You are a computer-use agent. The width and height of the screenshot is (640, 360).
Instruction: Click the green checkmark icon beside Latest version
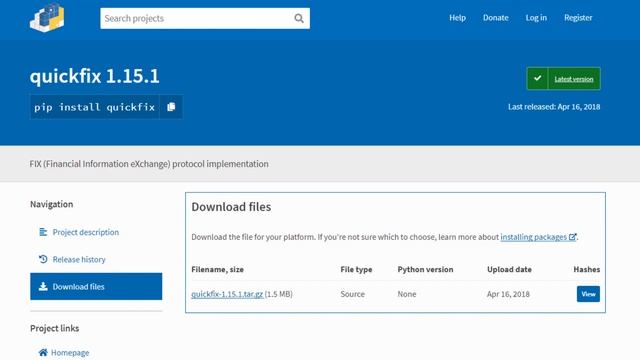pos(538,78)
